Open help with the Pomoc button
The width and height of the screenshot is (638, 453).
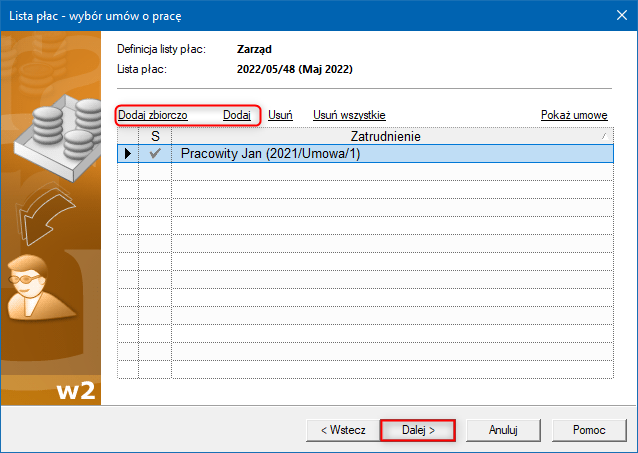point(589,430)
